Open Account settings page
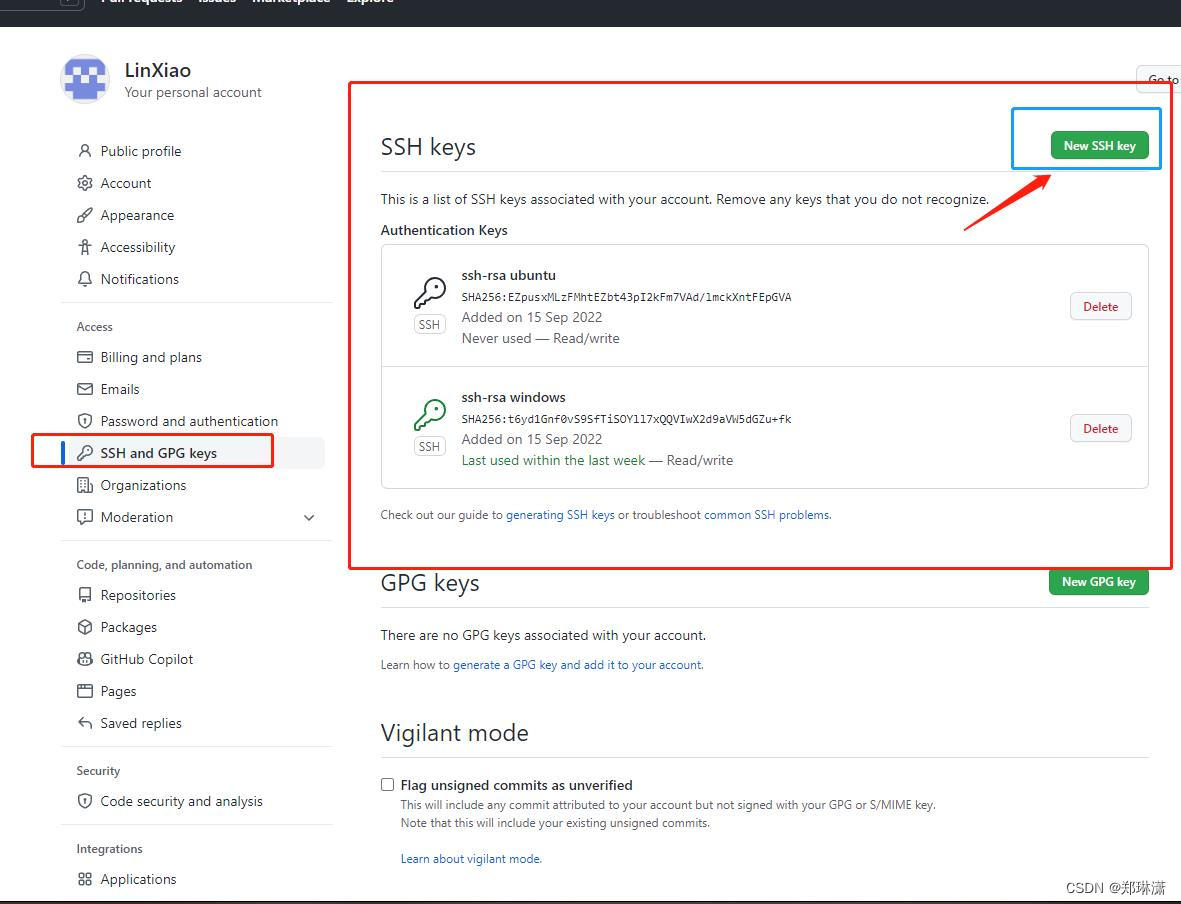Image resolution: width=1181 pixels, height=904 pixels. coord(126,183)
